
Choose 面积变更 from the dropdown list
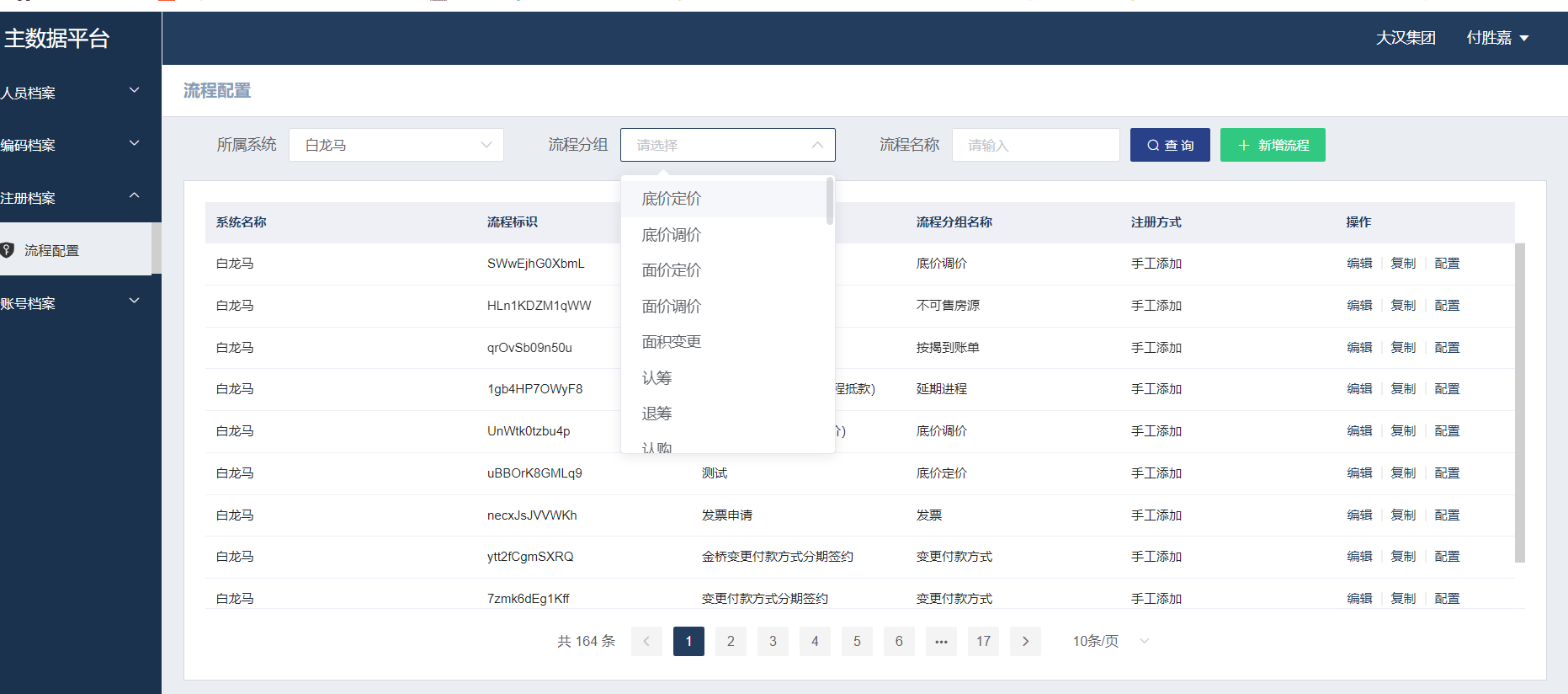(724, 342)
